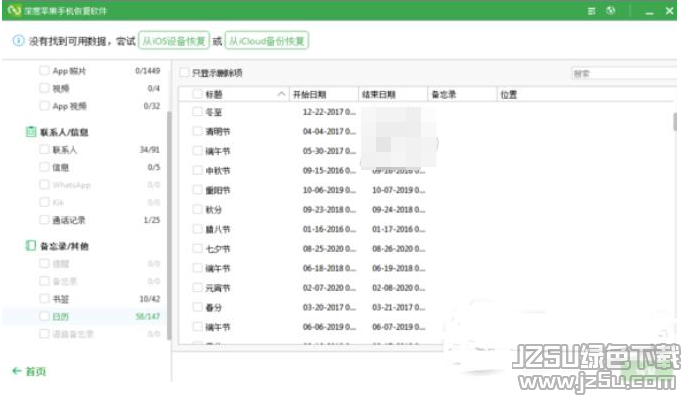
Task: Click the blue info icon beside the notice
Action: point(18,41)
